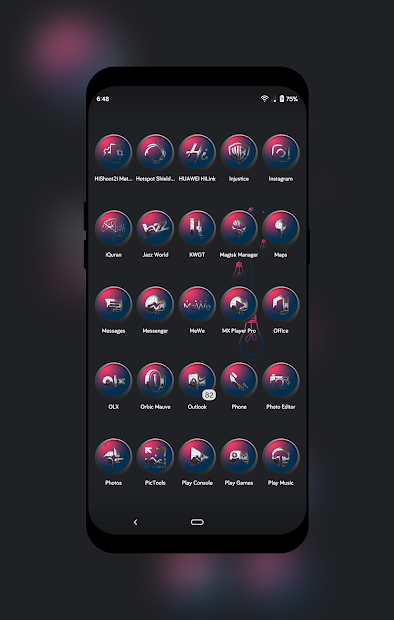Launch the Injustice game icon
Viewport: 394px width, 620px height.
[239, 153]
